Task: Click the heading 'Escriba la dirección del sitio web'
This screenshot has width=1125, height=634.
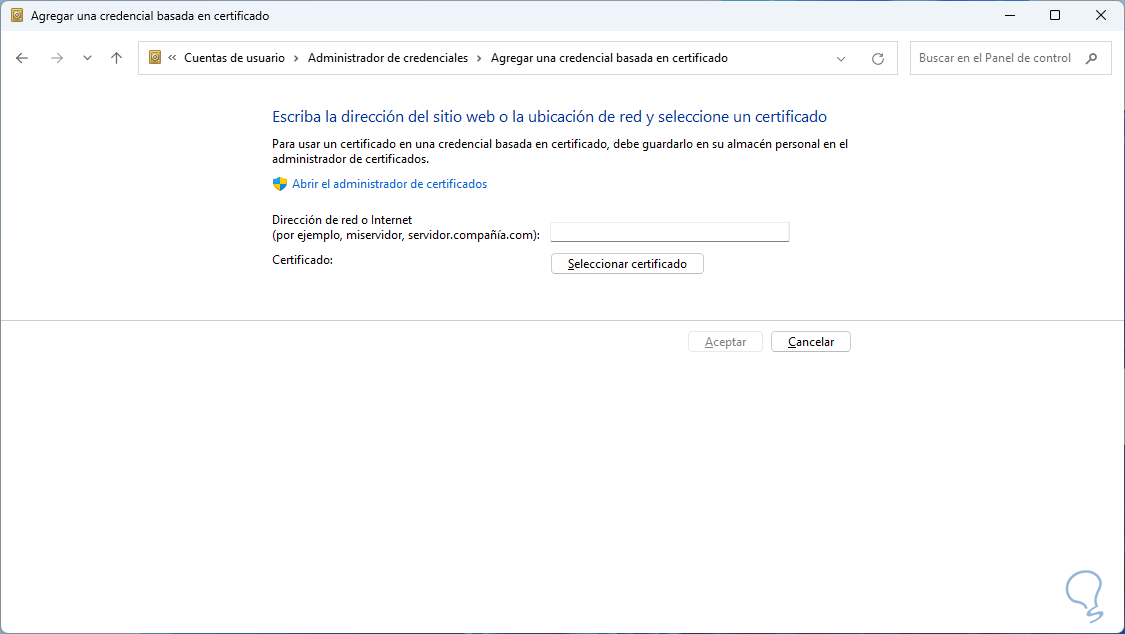Action: tap(550, 117)
